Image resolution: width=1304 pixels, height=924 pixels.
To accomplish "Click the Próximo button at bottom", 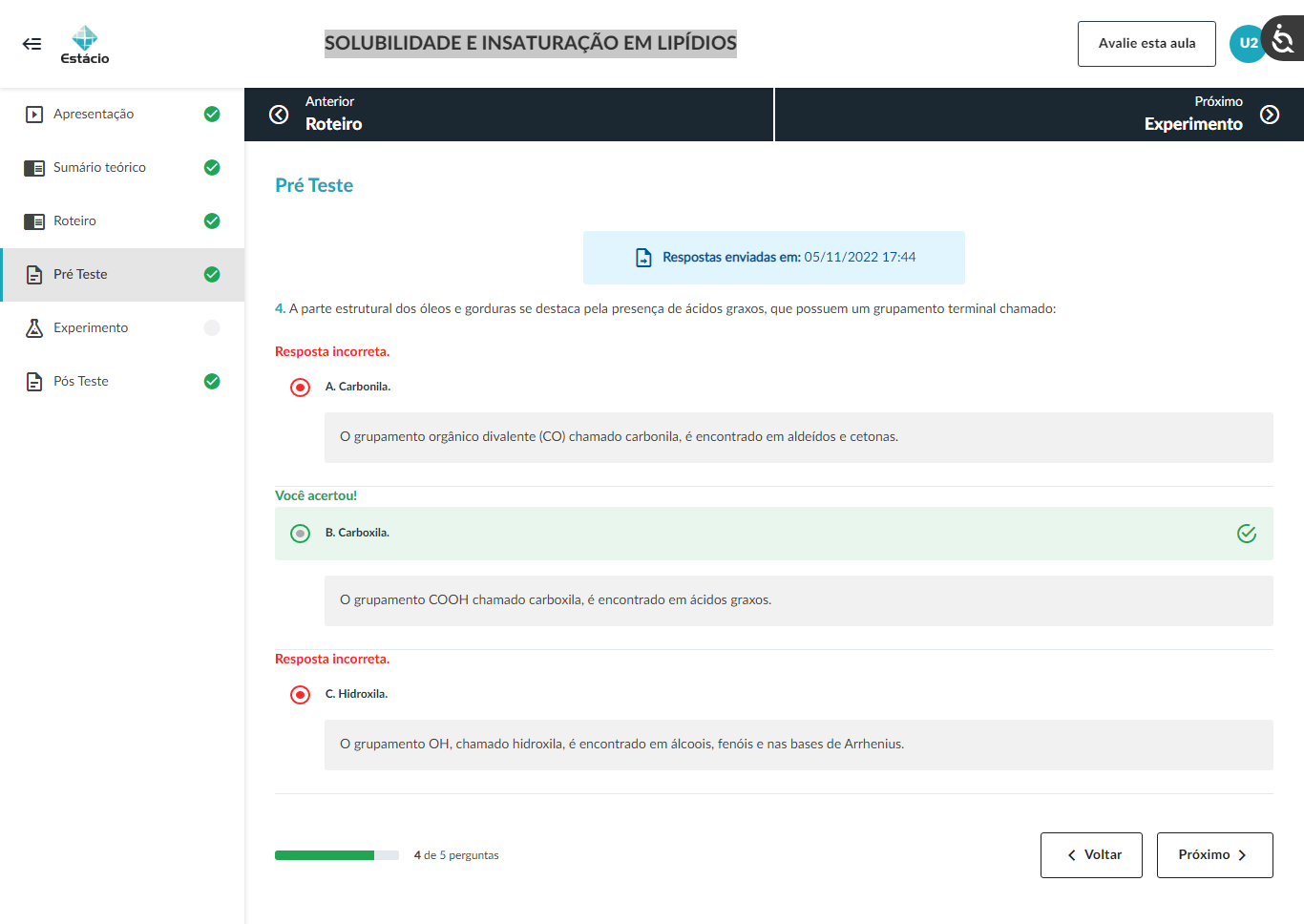I will pos(1213,855).
